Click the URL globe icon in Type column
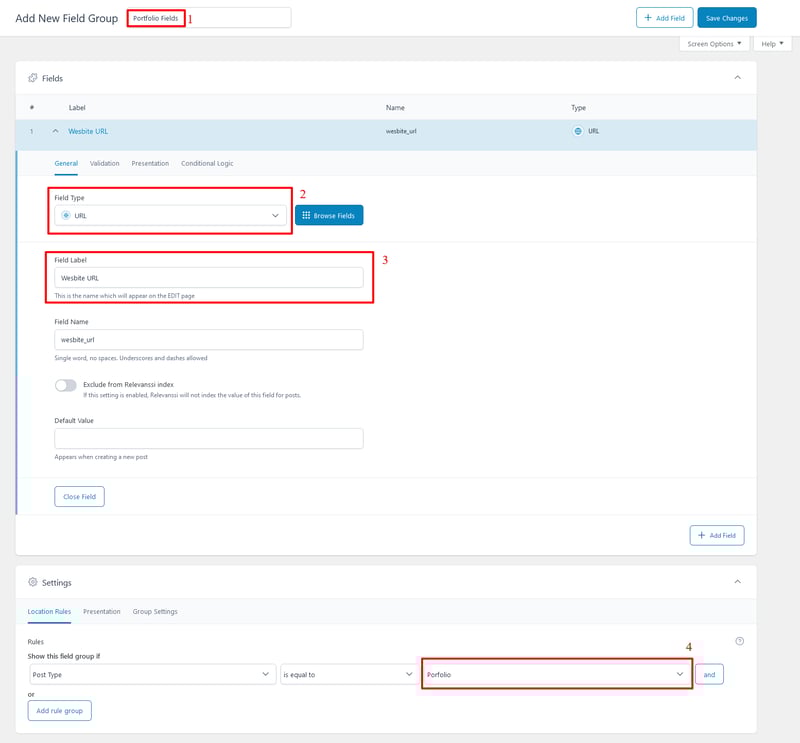Screen dimensions: 800x743 point(578,131)
